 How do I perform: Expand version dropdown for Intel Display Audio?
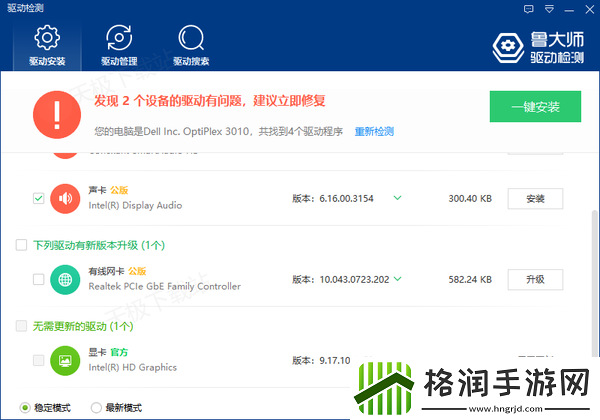(398, 198)
